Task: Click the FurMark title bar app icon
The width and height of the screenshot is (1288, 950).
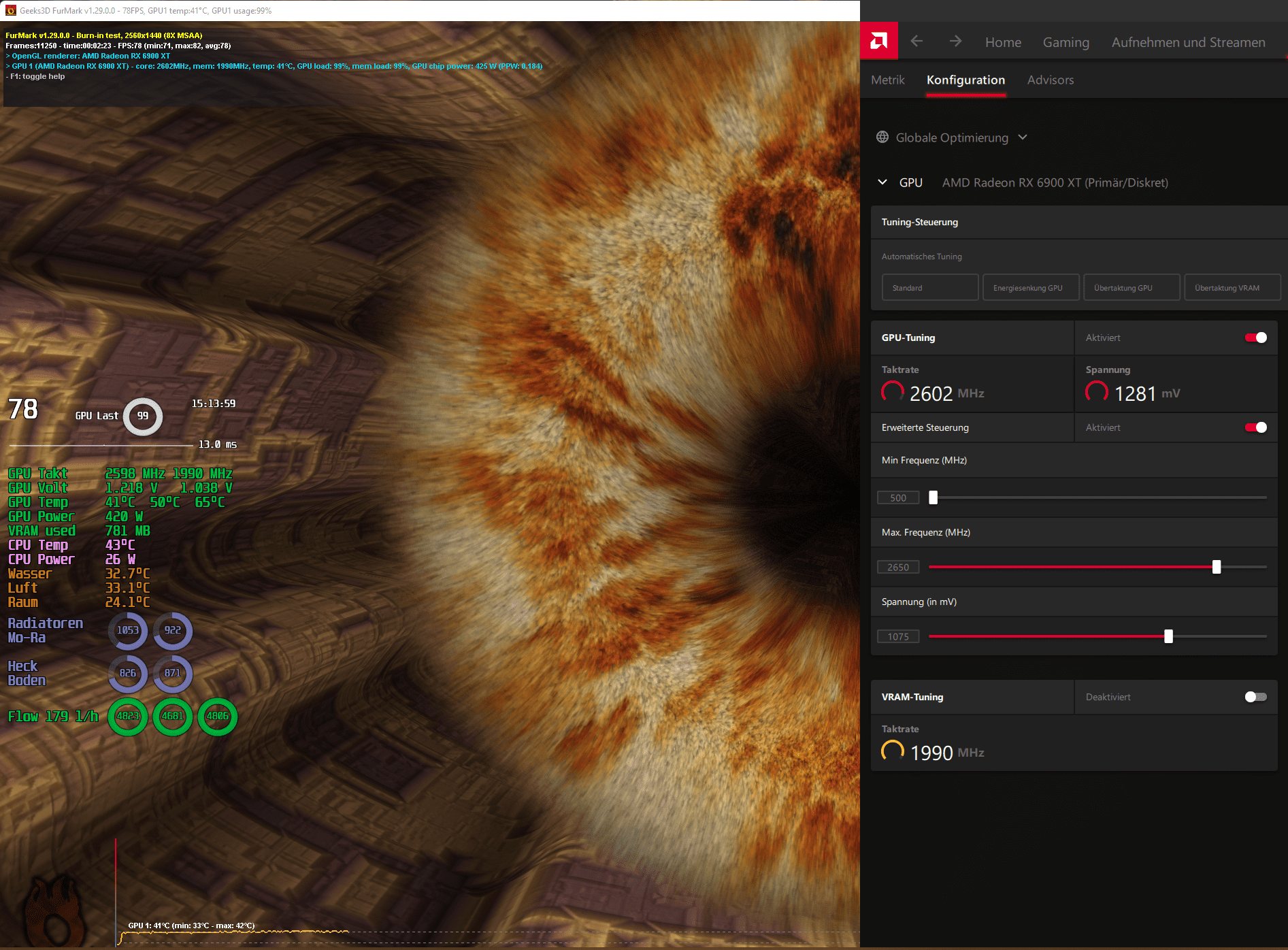Action: coord(10,10)
